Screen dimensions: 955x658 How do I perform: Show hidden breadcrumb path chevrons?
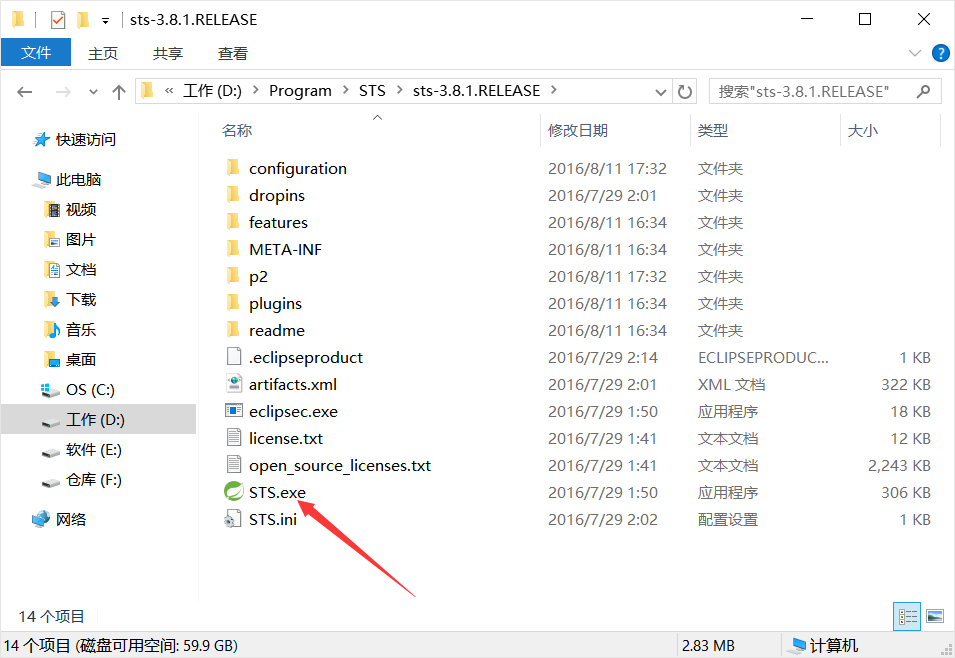point(169,91)
